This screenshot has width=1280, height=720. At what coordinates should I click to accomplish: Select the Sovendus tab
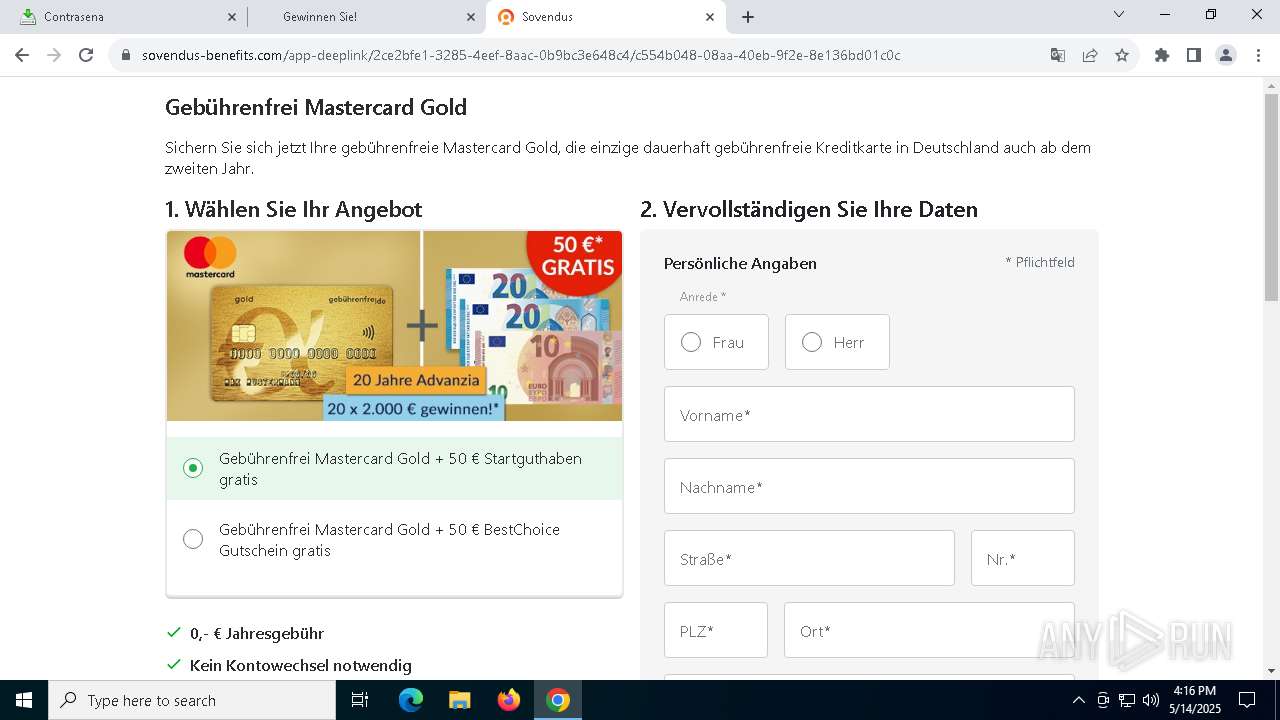point(604,17)
